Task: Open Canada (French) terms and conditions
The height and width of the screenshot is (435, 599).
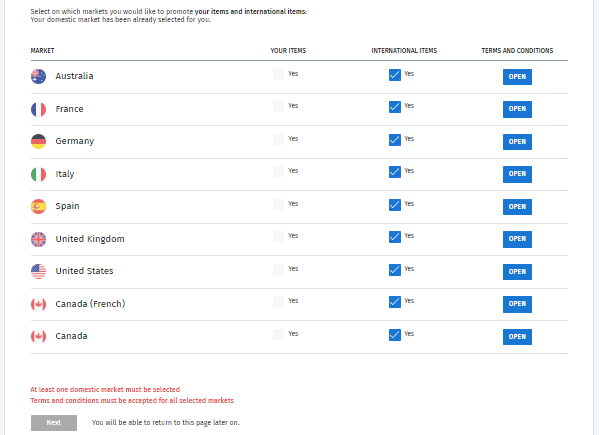Action: click(x=517, y=304)
